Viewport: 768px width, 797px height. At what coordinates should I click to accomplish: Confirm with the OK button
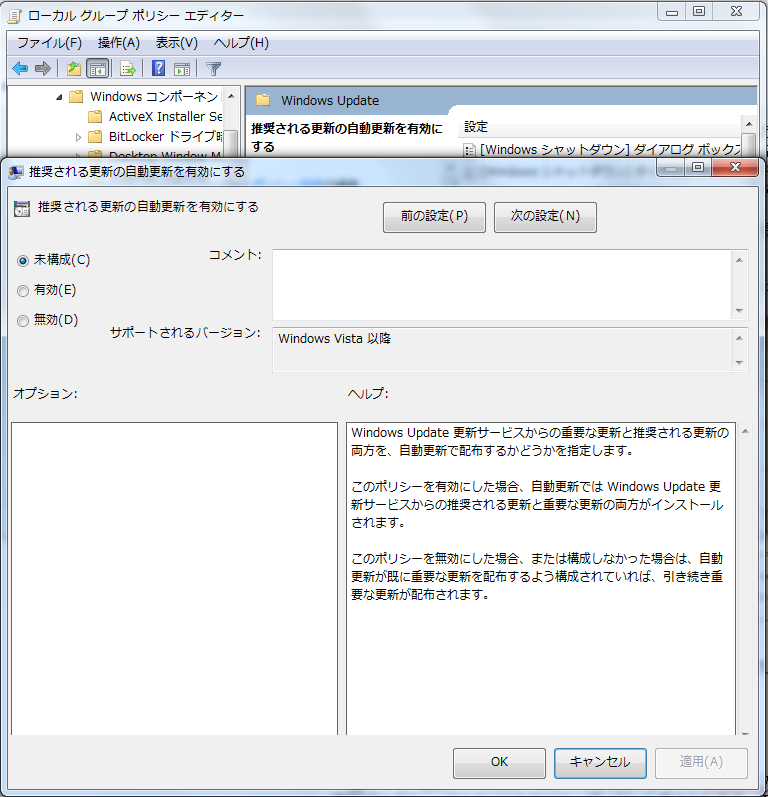point(499,762)
